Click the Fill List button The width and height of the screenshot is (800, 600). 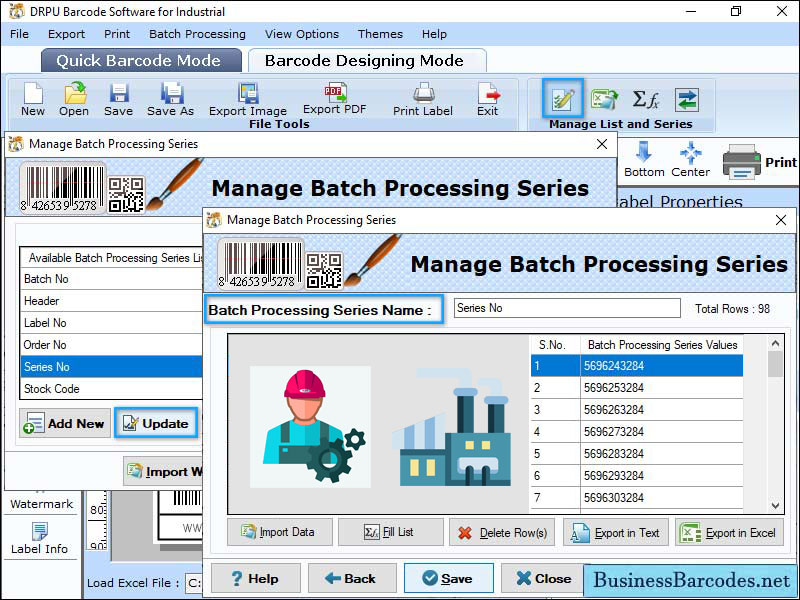pyautogui.click(x=390, y=532)
